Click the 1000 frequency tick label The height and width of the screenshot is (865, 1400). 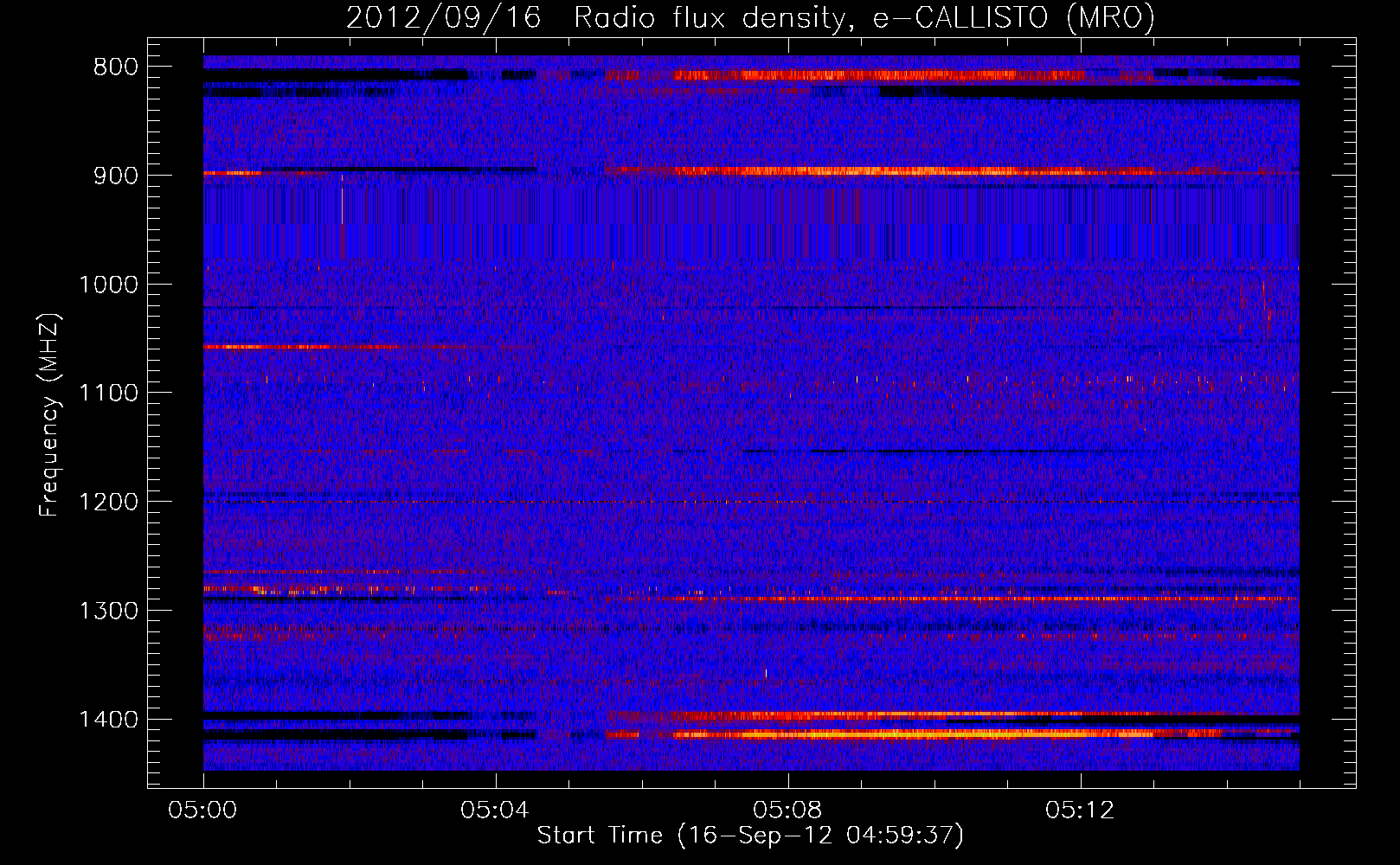(x=108, y=285)
